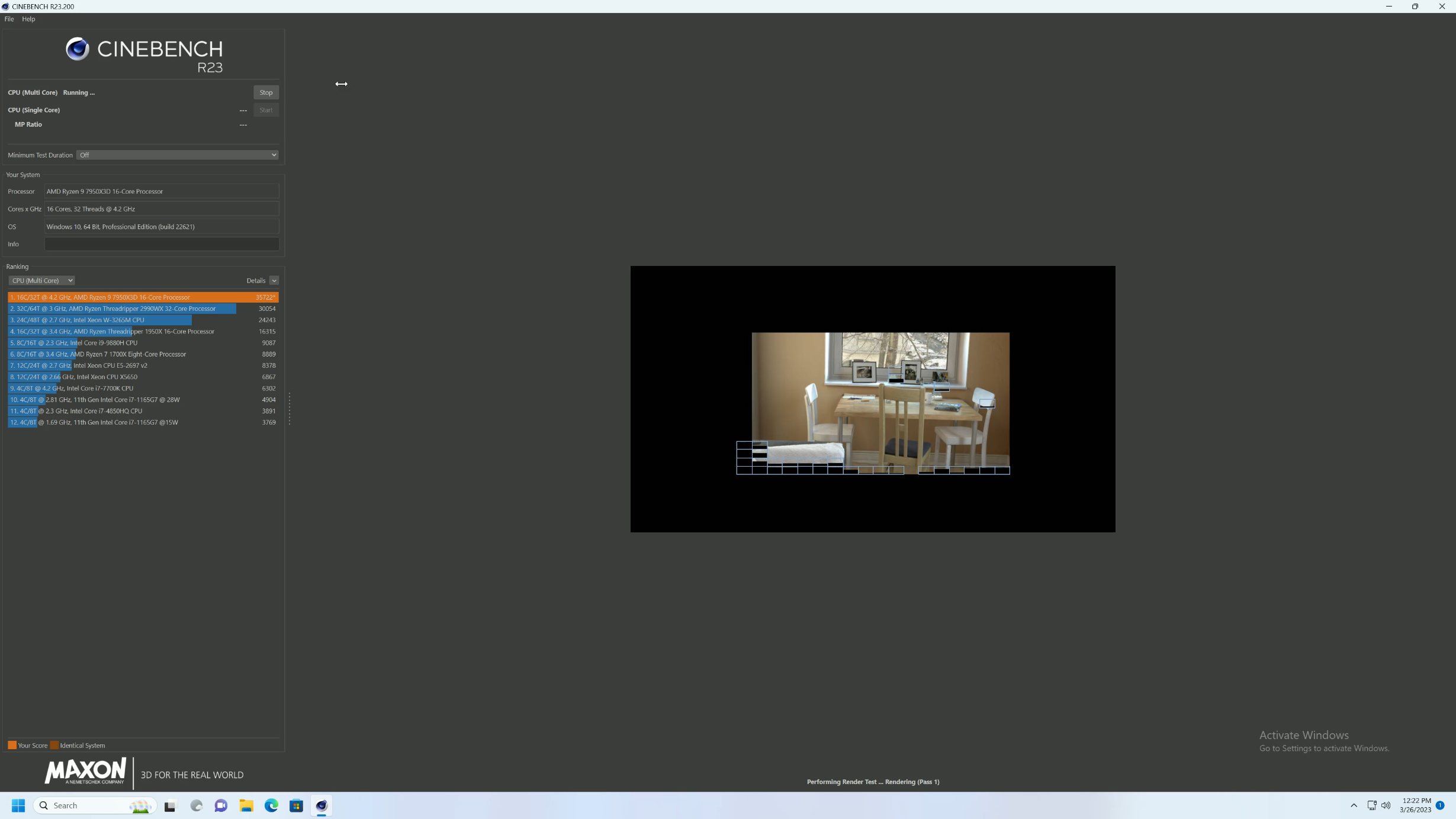Click the Cinebench taskbar icon

pos(322,805)
